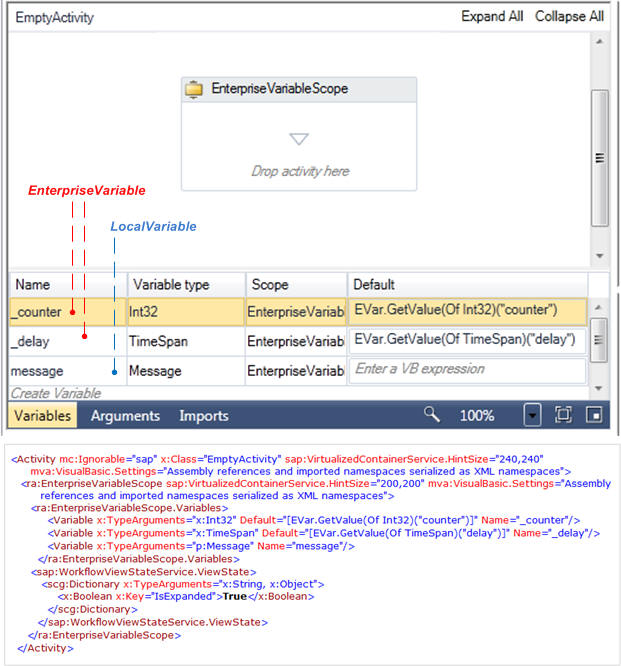Open the Scope cell of message row
This screenshot has height=666, width=621.
pyautogui.click(x=296, y=371)
